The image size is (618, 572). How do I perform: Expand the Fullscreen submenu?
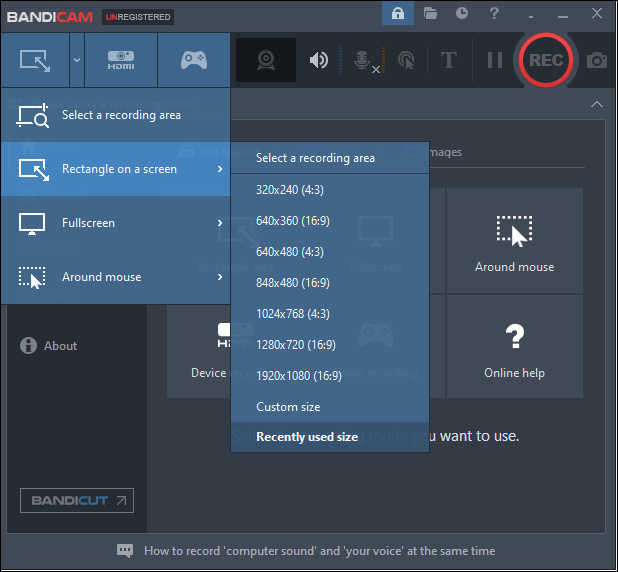click(115, 223)
